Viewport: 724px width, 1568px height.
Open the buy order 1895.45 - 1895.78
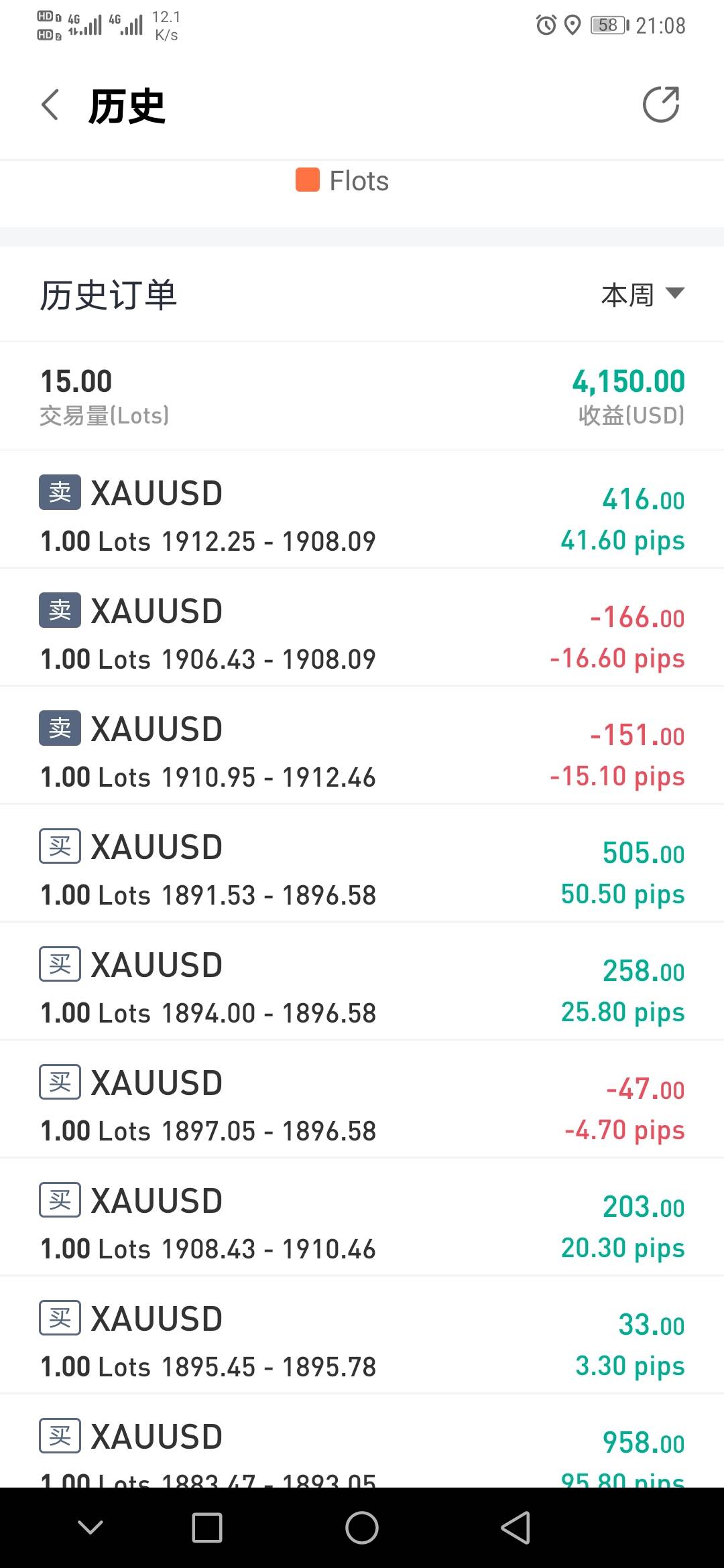coord(362,1342)
